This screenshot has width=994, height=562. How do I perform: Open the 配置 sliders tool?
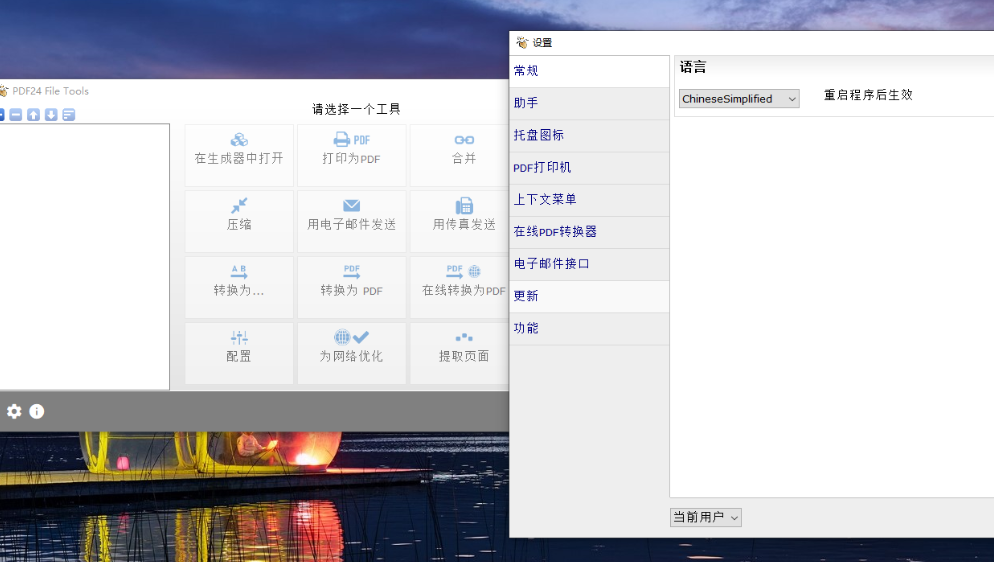(x=239, y=353)
